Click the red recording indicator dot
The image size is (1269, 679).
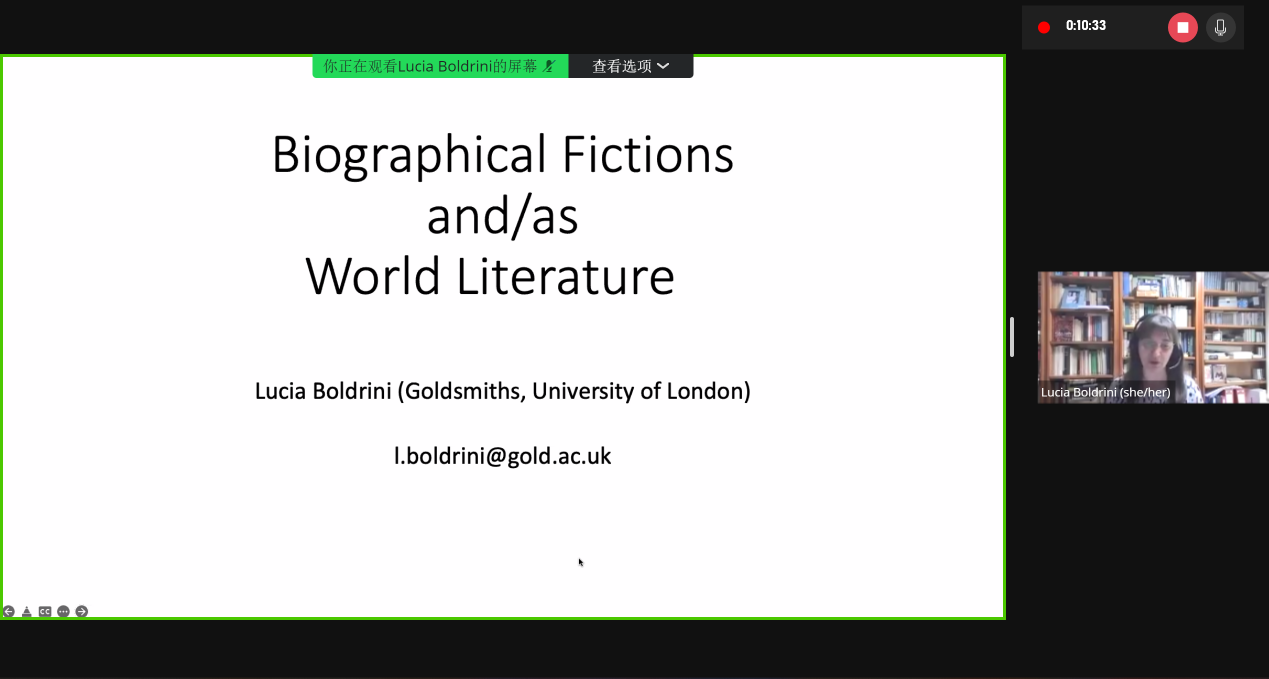(1044, 27)
